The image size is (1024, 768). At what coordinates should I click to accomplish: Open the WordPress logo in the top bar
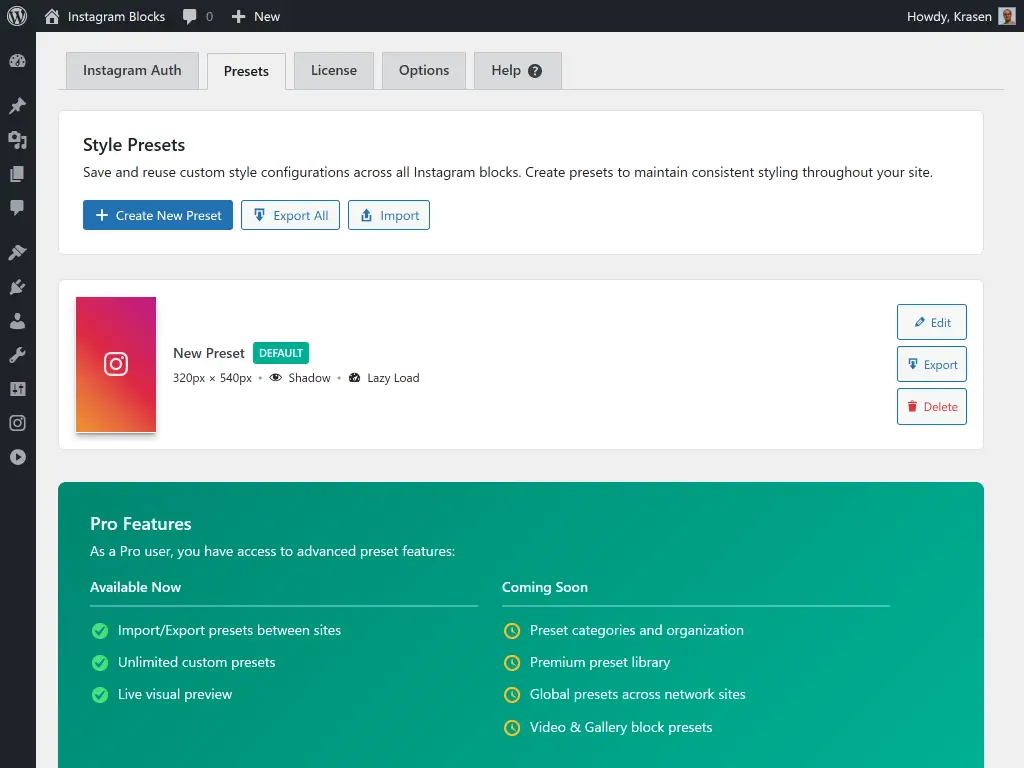[x=15, y=16]
